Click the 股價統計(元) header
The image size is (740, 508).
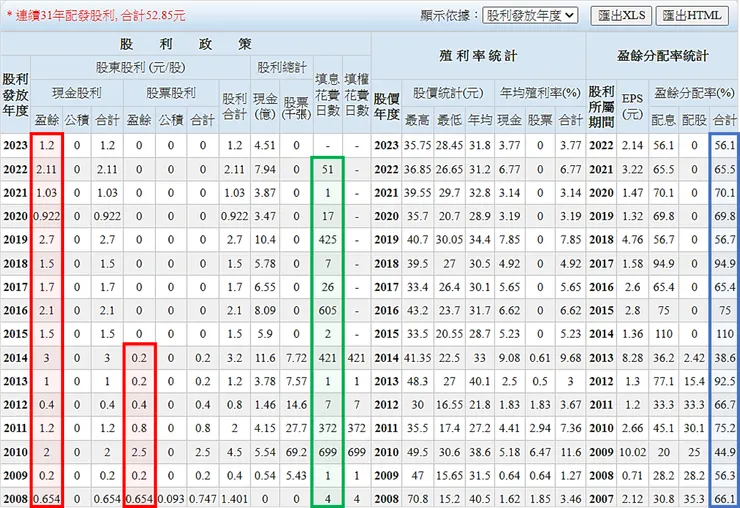(448, 93)
